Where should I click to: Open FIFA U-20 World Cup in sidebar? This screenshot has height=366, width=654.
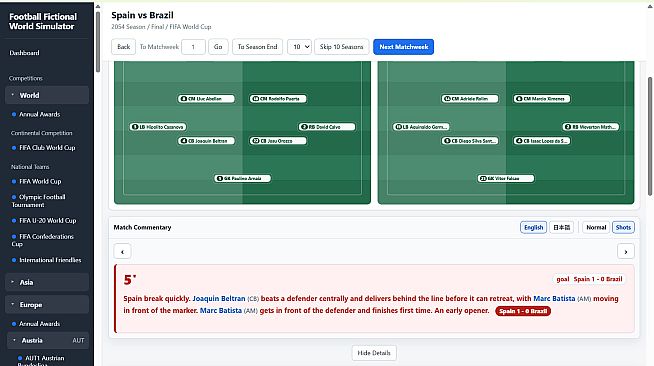tap(48, 221)
